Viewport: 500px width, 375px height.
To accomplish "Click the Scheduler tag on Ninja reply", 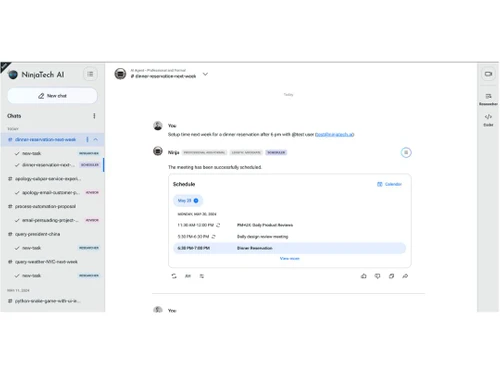I will (x=276, y=152).
